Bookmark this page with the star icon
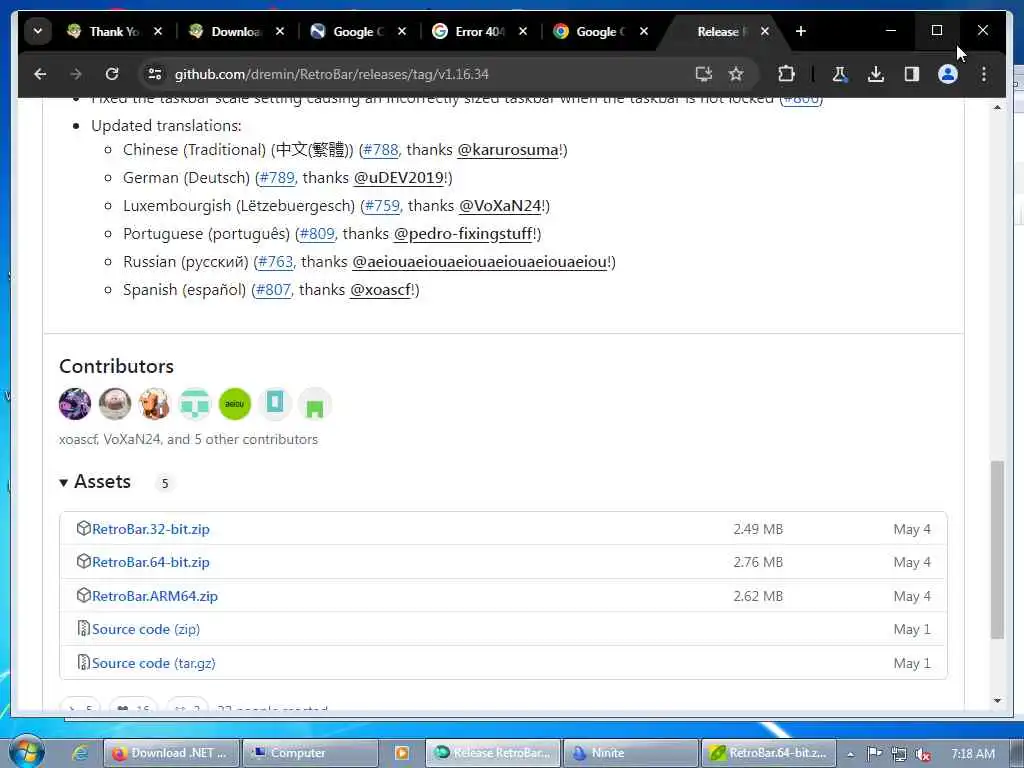The height and width of the screenshot is (768, 1024). pos(736,74)
